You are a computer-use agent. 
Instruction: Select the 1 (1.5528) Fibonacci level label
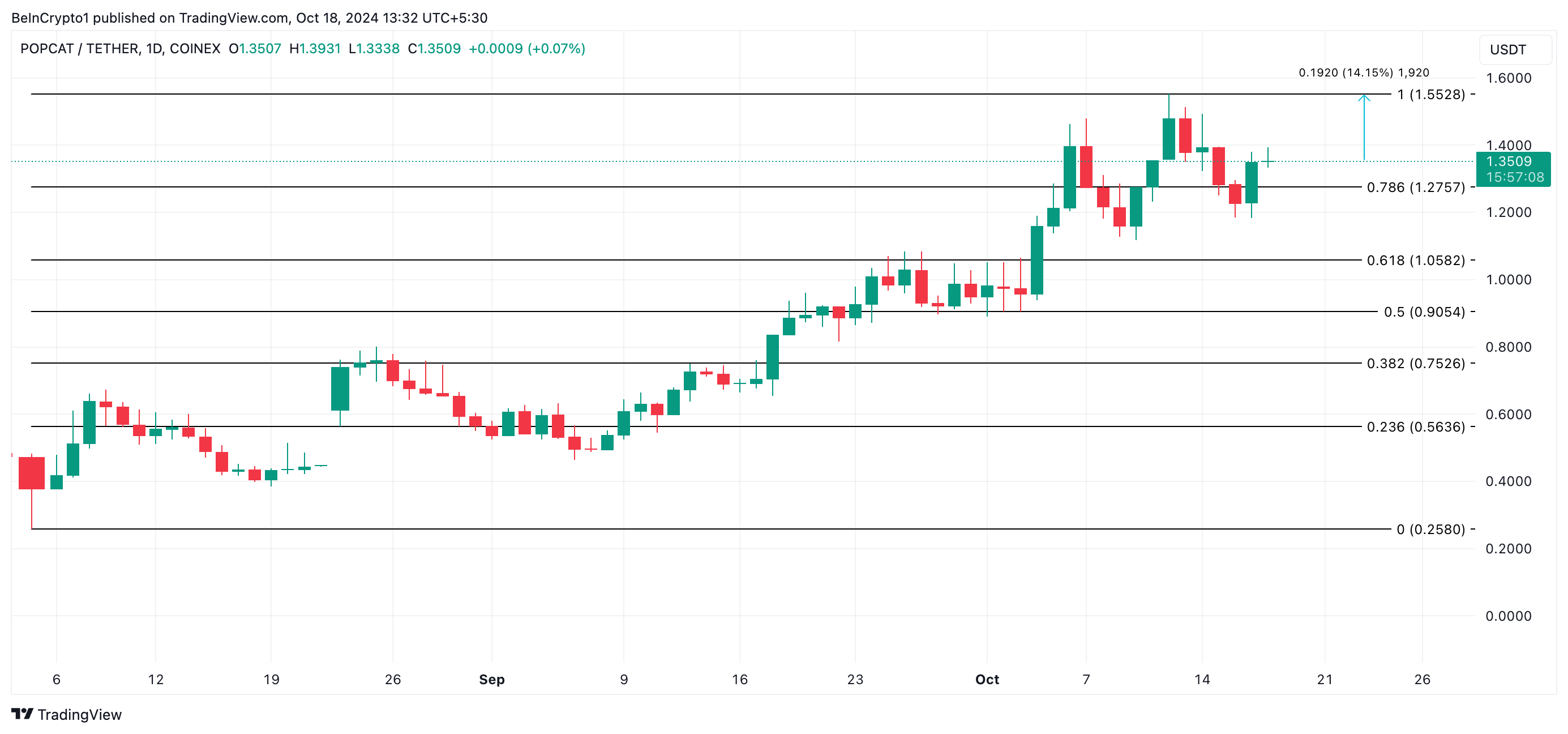pos(1431,95)
